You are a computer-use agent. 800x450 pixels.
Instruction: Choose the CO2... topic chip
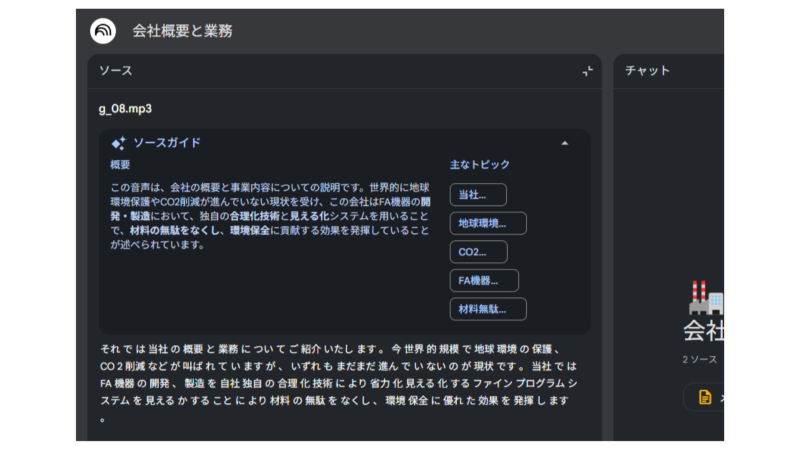click(478, 252)
